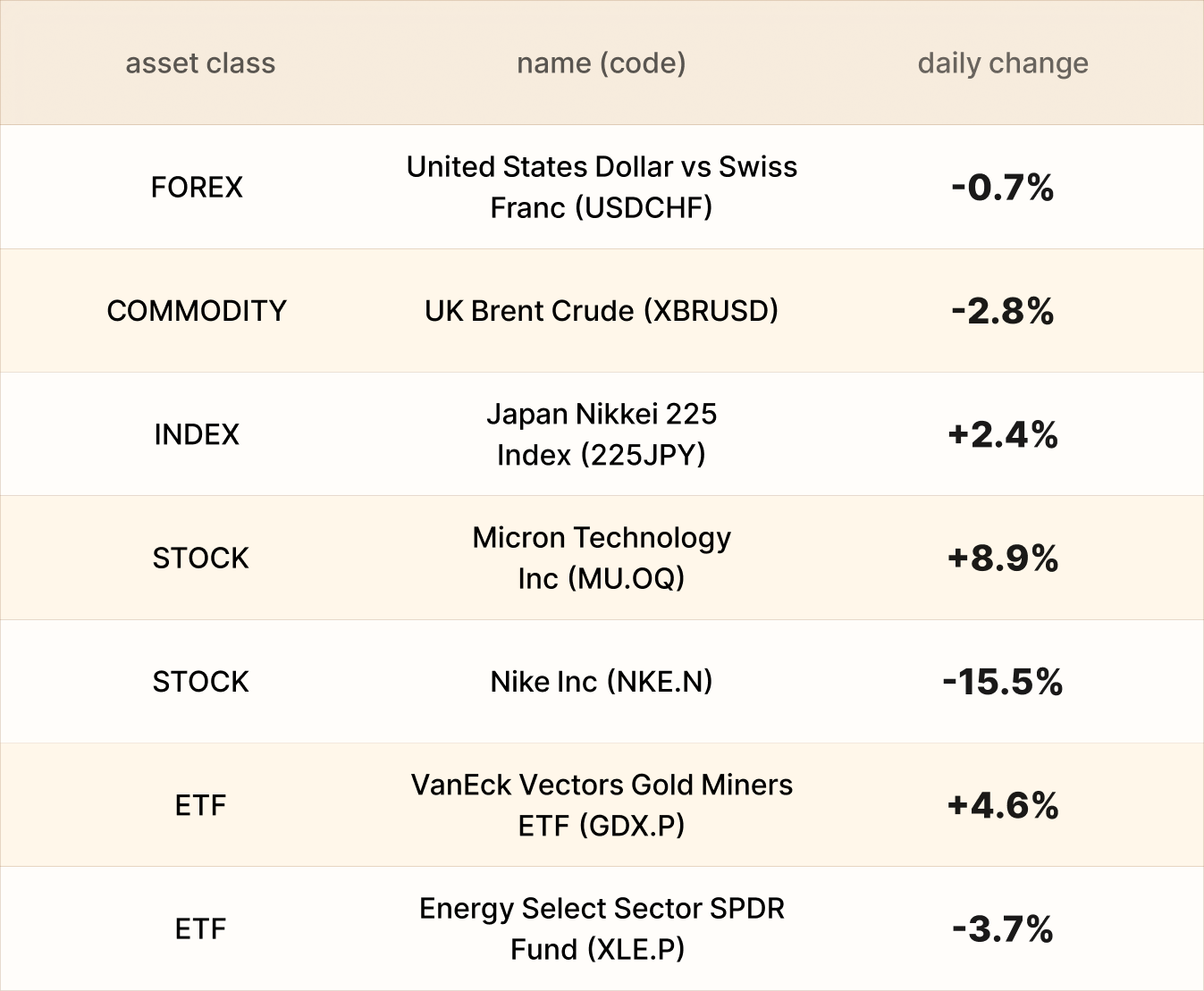The width and height of the screenshot is (1204, 991).
Task: Select the 'name (code)' column header
Action: tap(601, 63)
